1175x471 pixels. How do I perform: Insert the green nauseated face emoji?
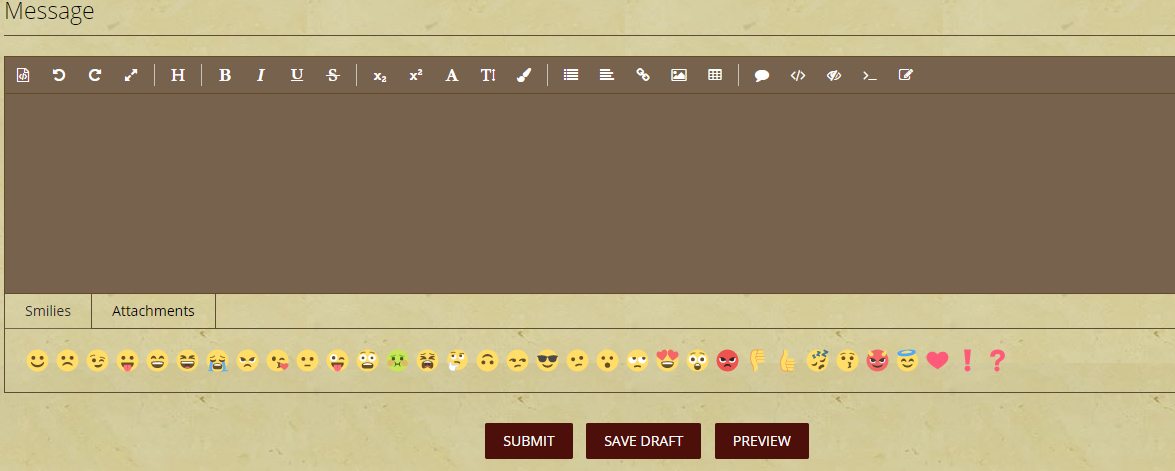[x=397, y=361]
